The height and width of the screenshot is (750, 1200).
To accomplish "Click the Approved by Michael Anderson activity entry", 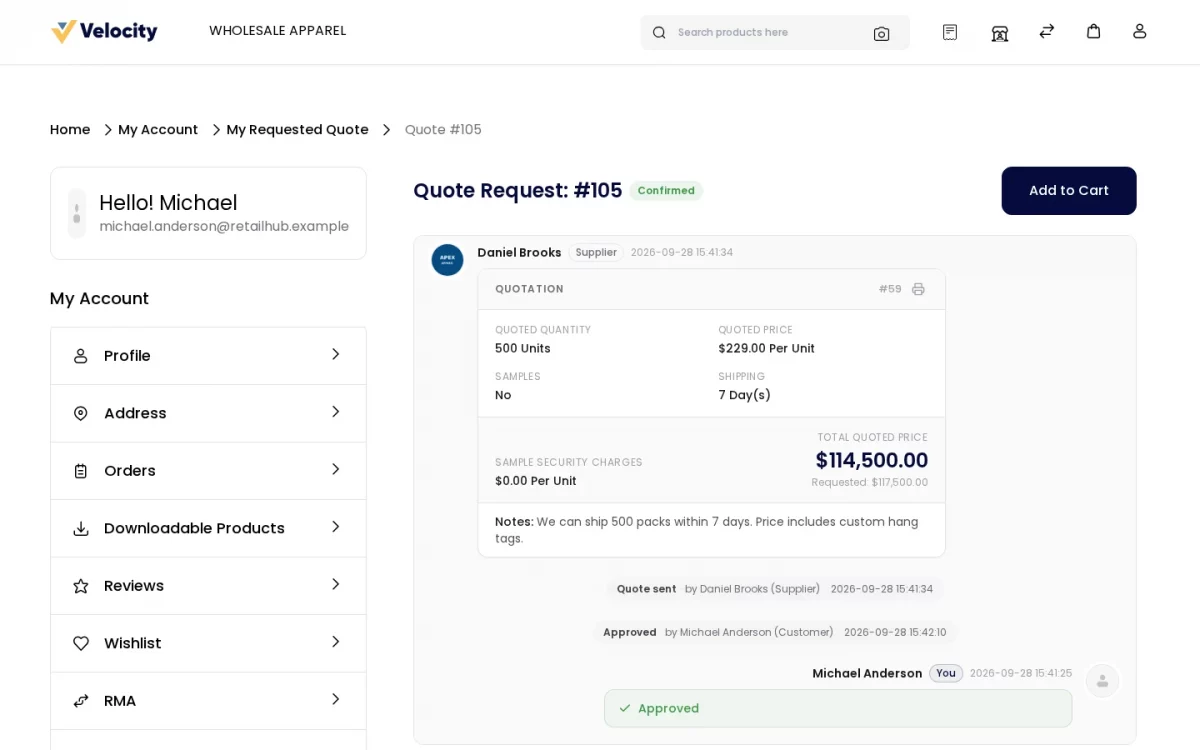I will pyautogui.click(x=775, y=633).
